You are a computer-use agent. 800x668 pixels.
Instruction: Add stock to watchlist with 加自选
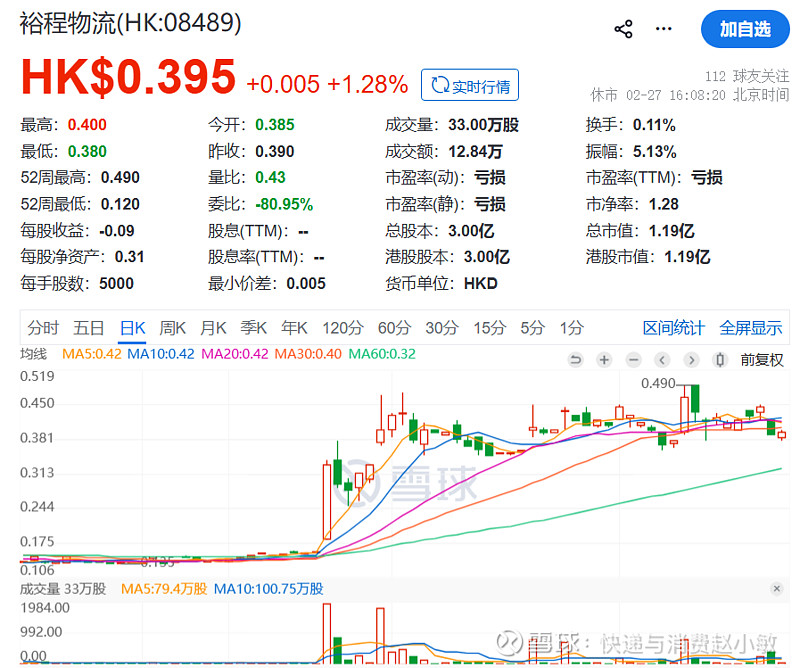coord(745,29)
